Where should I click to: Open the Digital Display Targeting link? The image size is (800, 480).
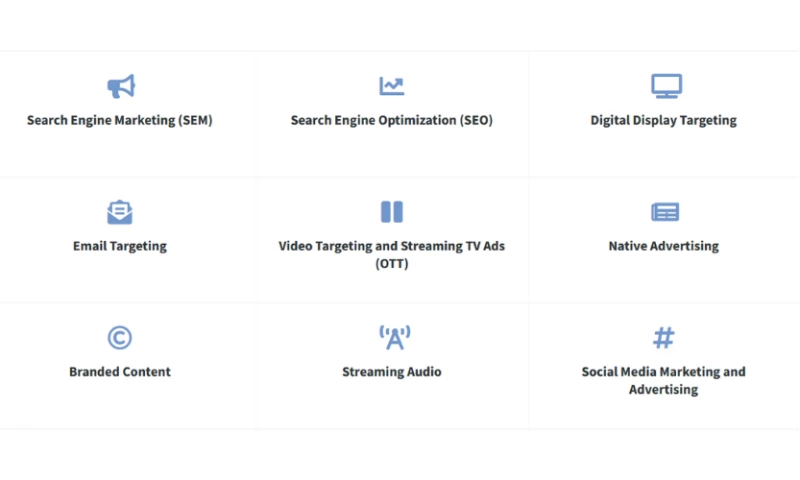663,120
